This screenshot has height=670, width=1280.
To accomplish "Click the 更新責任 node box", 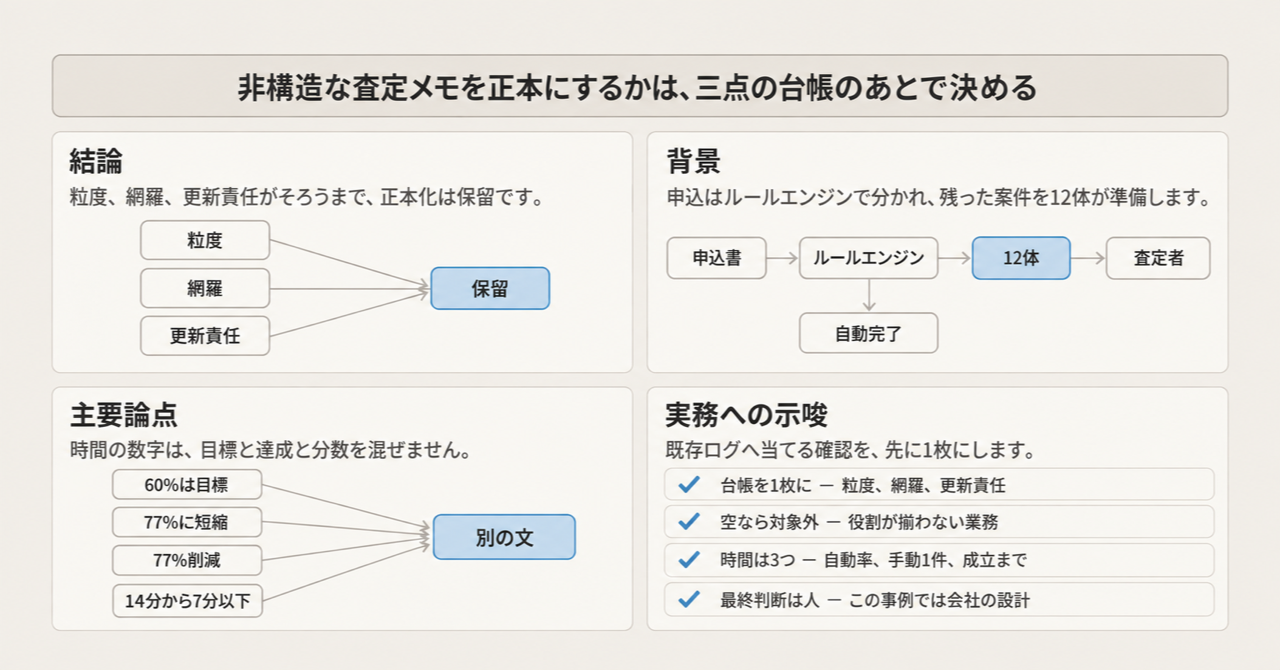I will 205,336.
